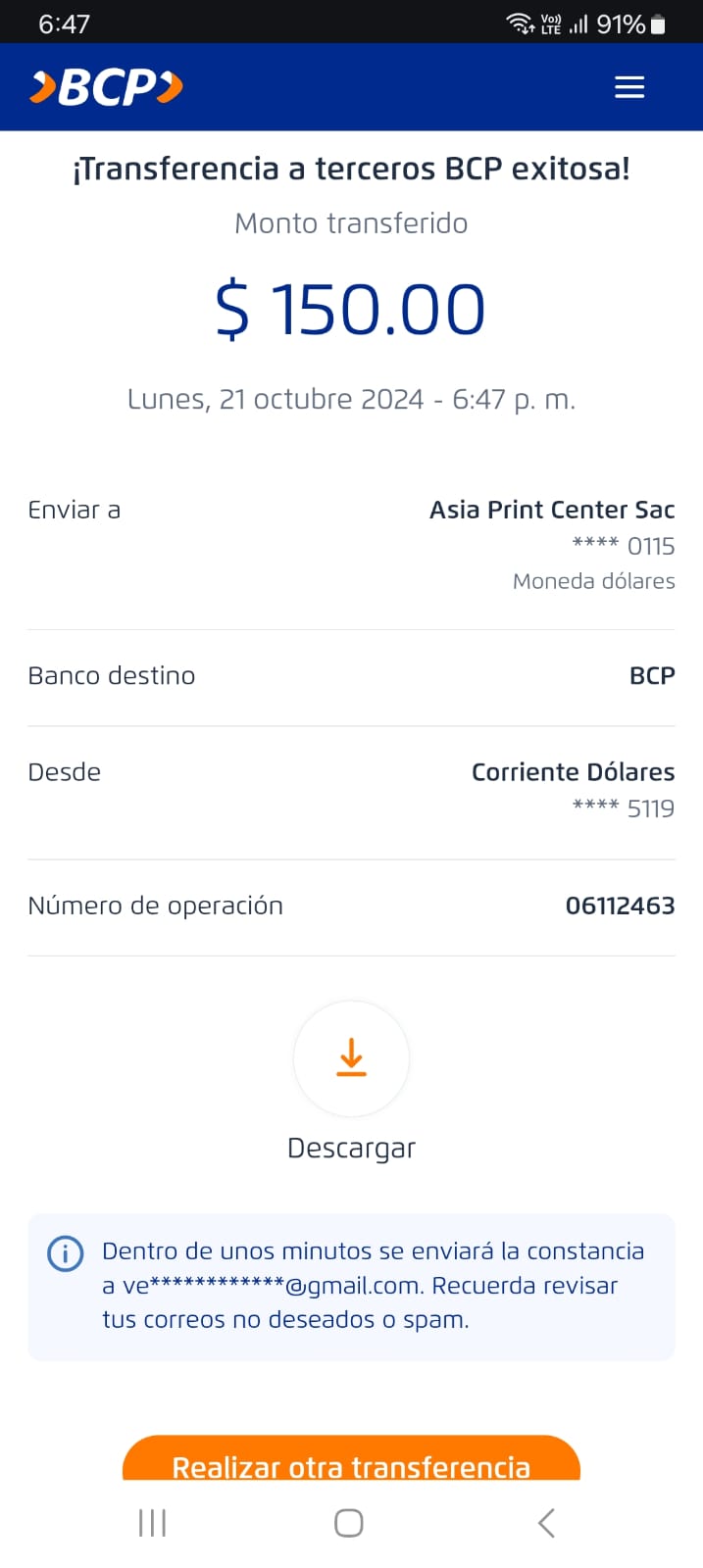Open the hamburger menu
Image resolution: width=703 pixels, height=1568 pixels.
tap(628, 87)
